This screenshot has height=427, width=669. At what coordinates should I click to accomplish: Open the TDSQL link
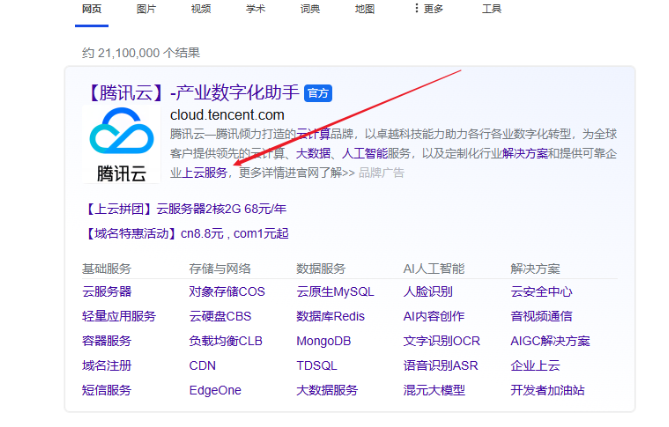point(317,366)
